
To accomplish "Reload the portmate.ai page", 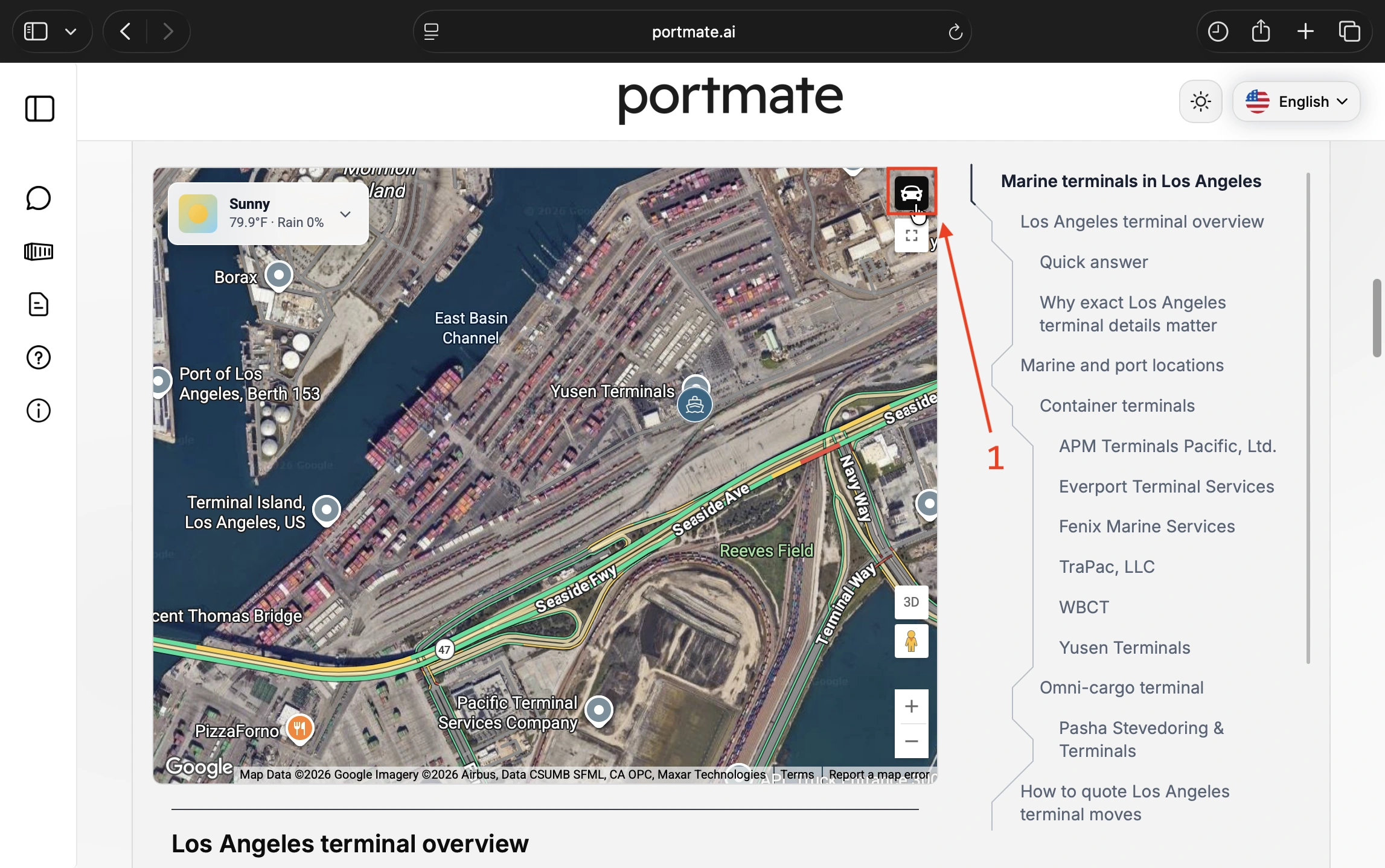I will click(x=955, y=31).
